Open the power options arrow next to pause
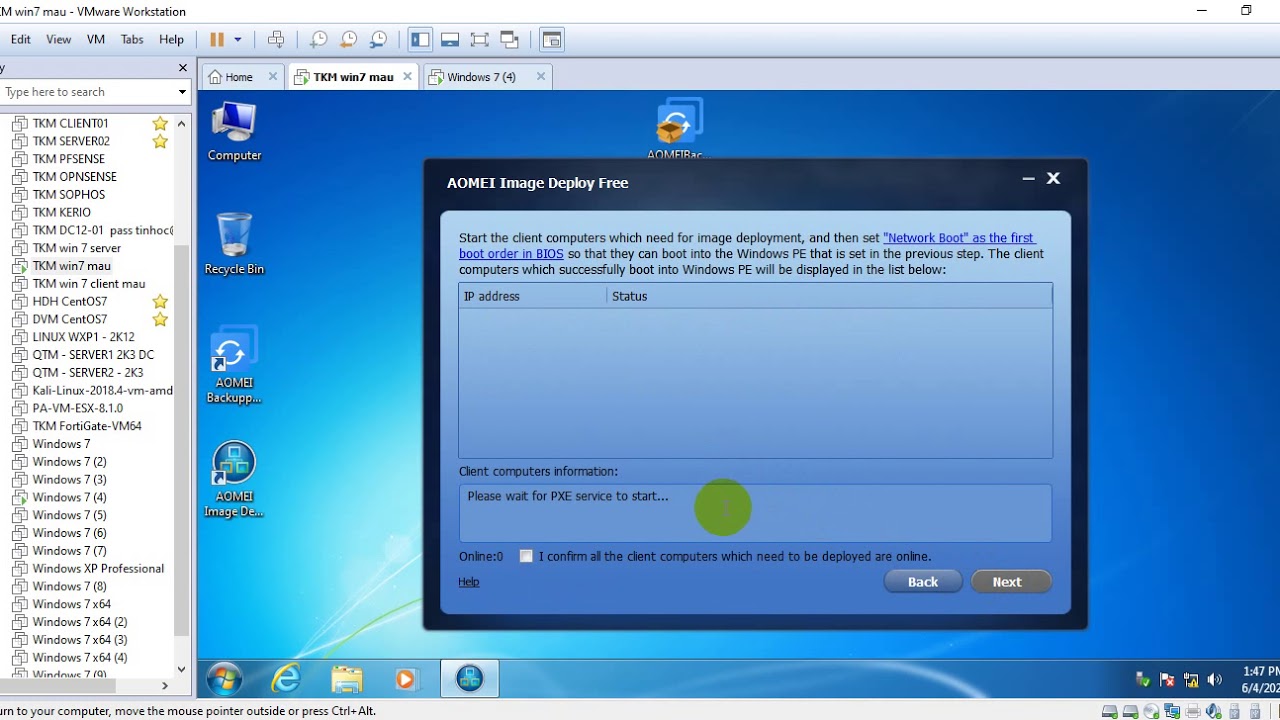 (x=238, y=40)
